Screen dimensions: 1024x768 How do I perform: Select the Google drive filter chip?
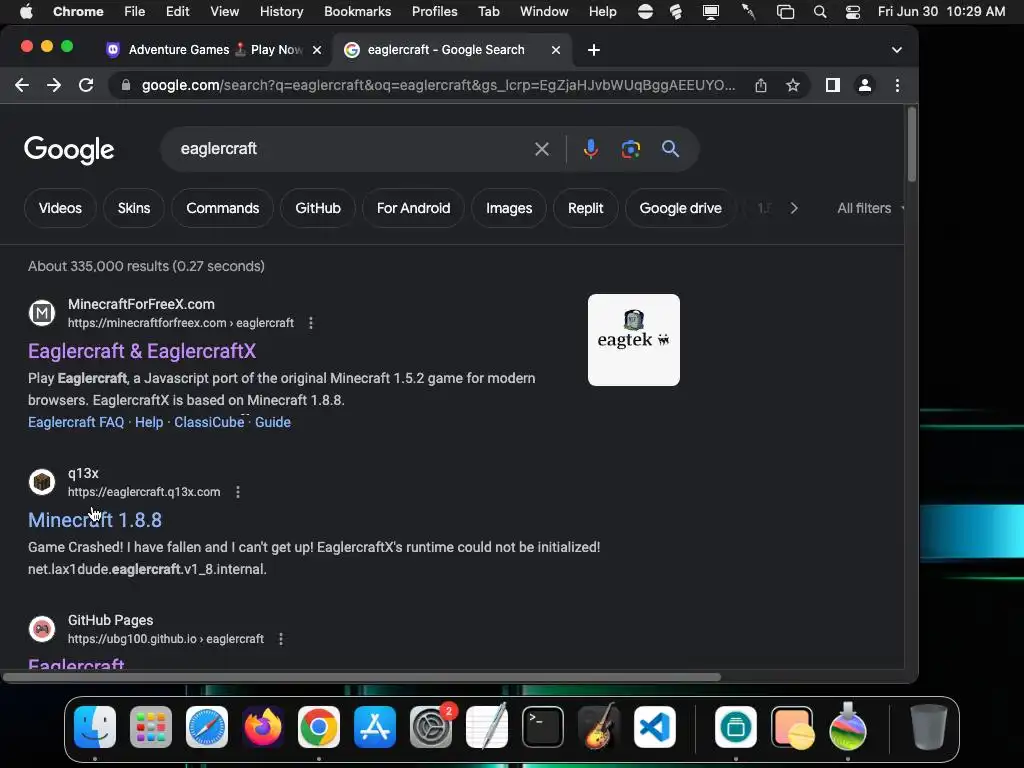[x=680, y=208]
